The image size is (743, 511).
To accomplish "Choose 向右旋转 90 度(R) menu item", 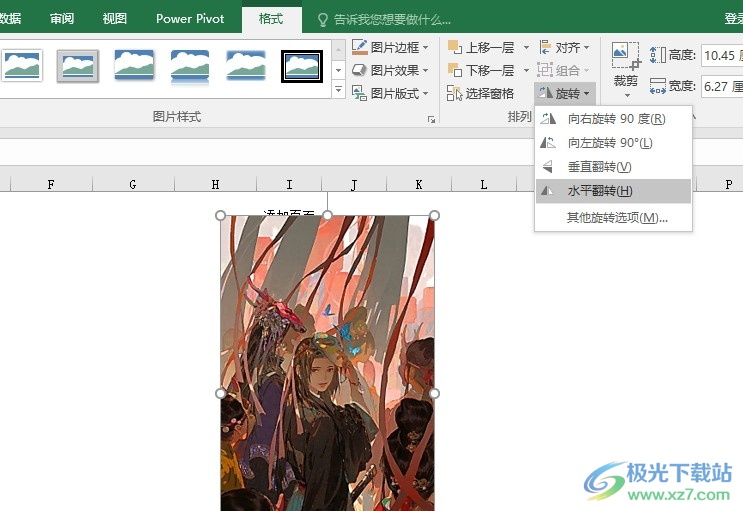I will 613,119.
